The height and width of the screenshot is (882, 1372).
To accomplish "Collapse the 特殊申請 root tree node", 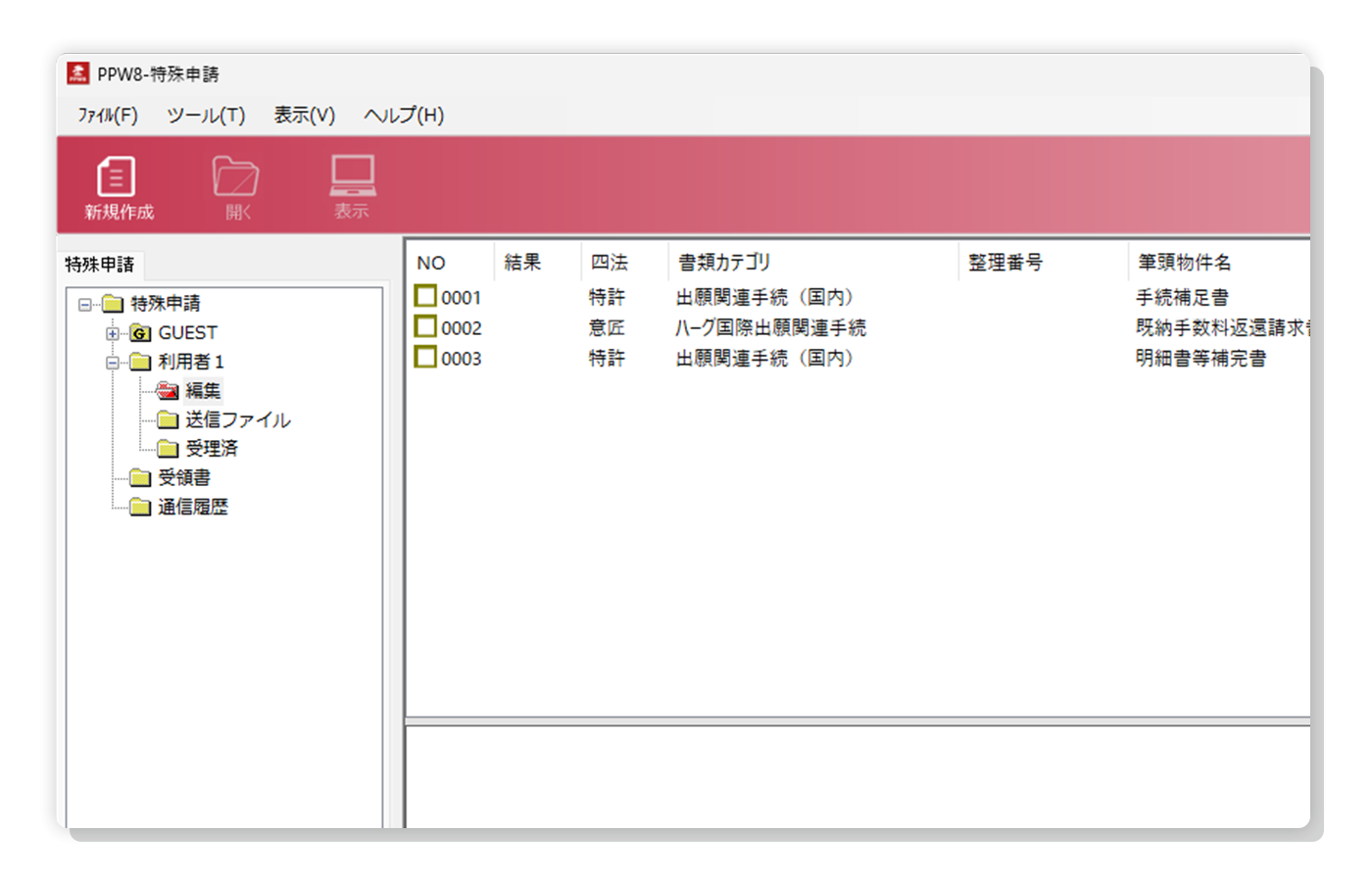I will [85, 305].
